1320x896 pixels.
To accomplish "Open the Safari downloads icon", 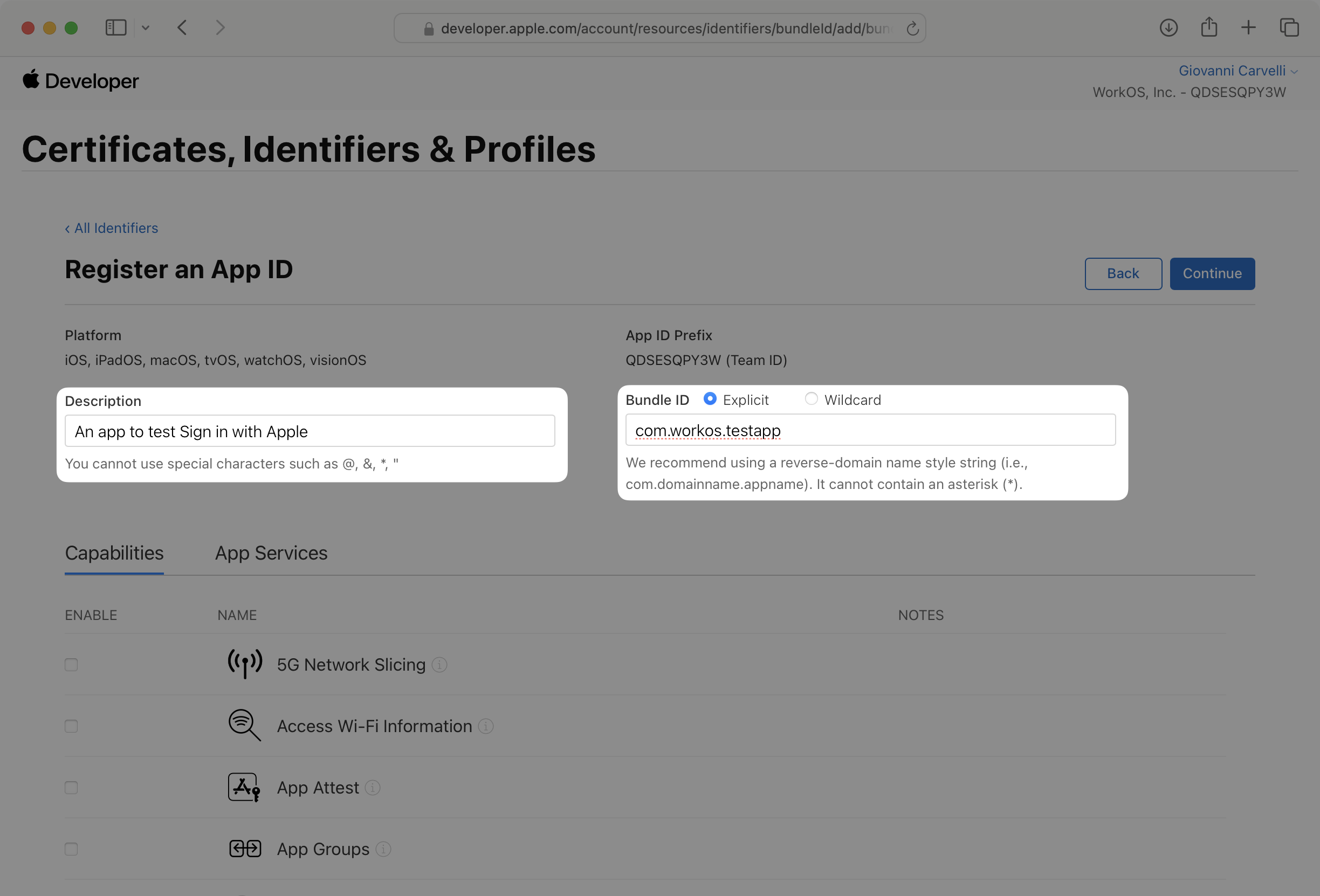I will tap(1168, 27).
